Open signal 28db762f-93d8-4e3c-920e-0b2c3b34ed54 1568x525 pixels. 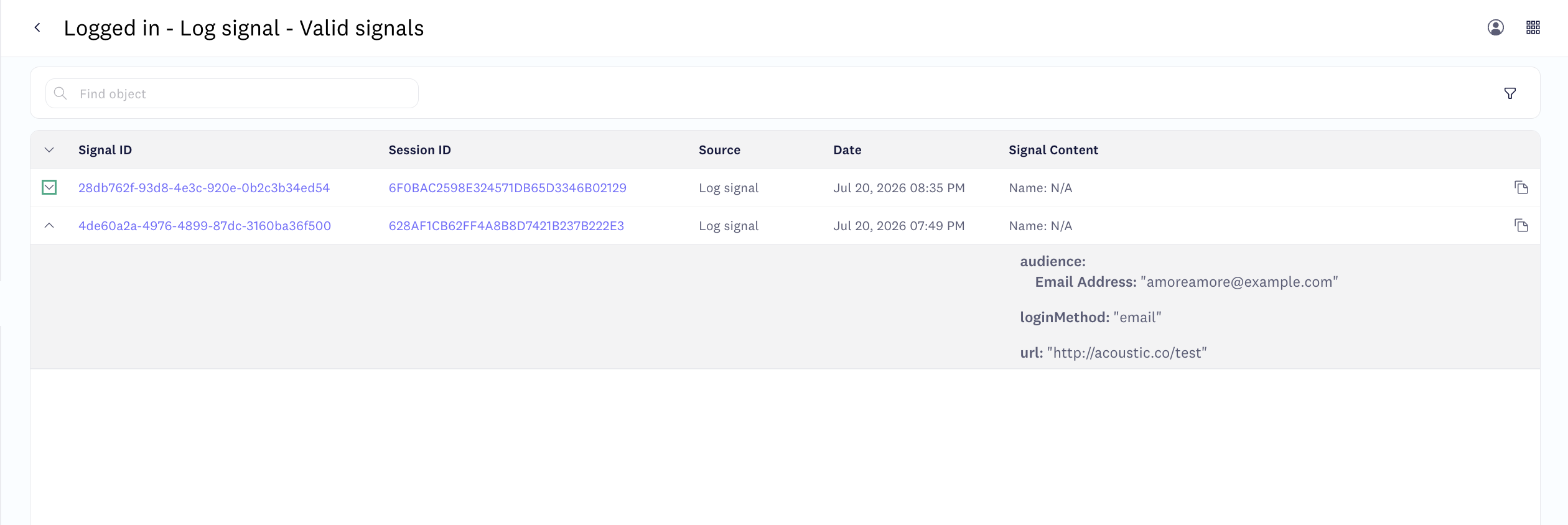(x=204, y=188)
